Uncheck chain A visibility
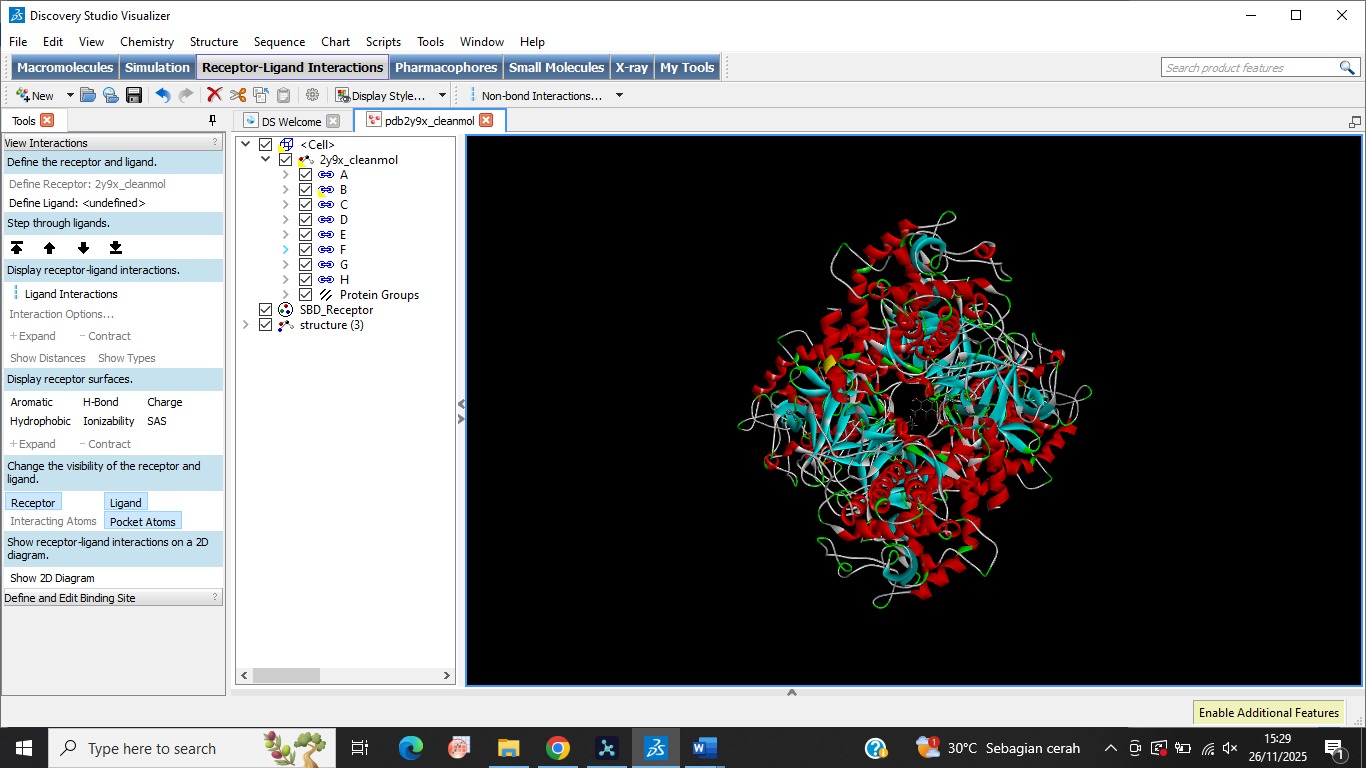 (x=305, y=174)
